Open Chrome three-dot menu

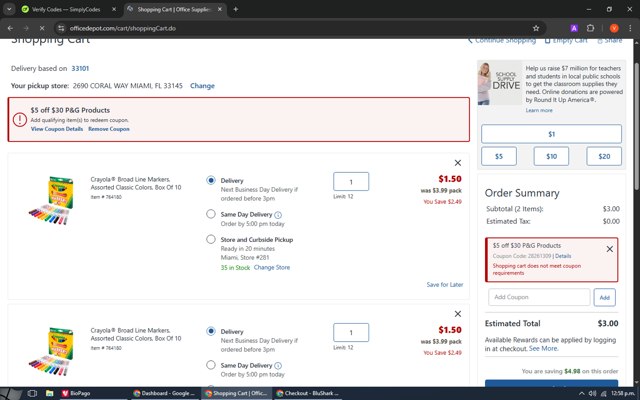630,28
